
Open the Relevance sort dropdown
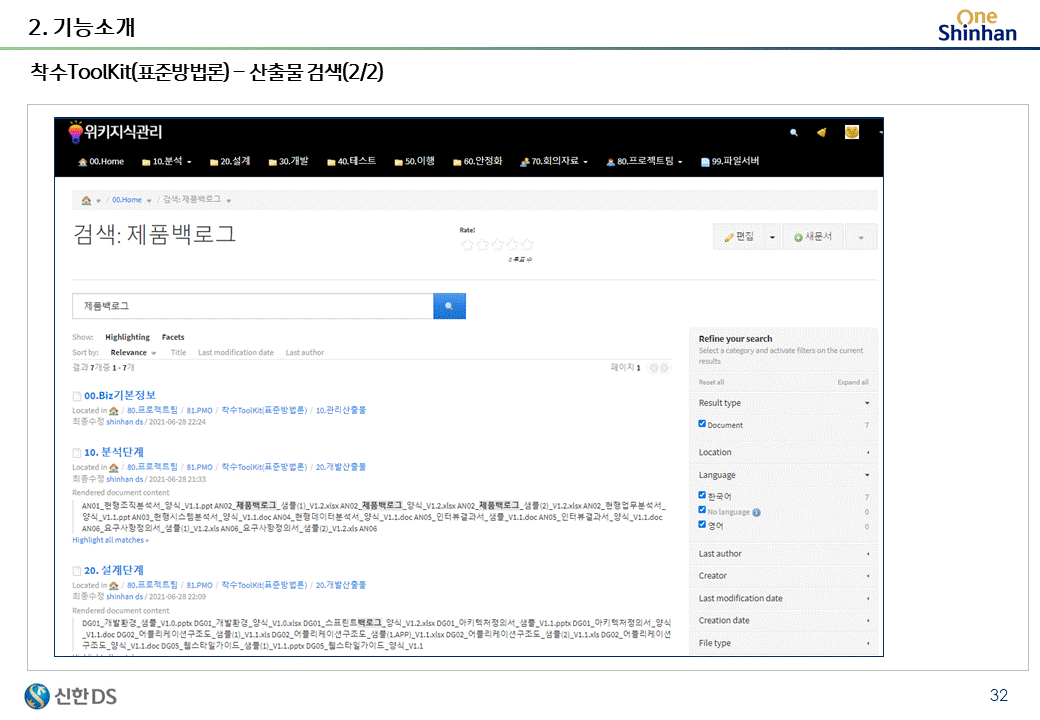(133, 353)
